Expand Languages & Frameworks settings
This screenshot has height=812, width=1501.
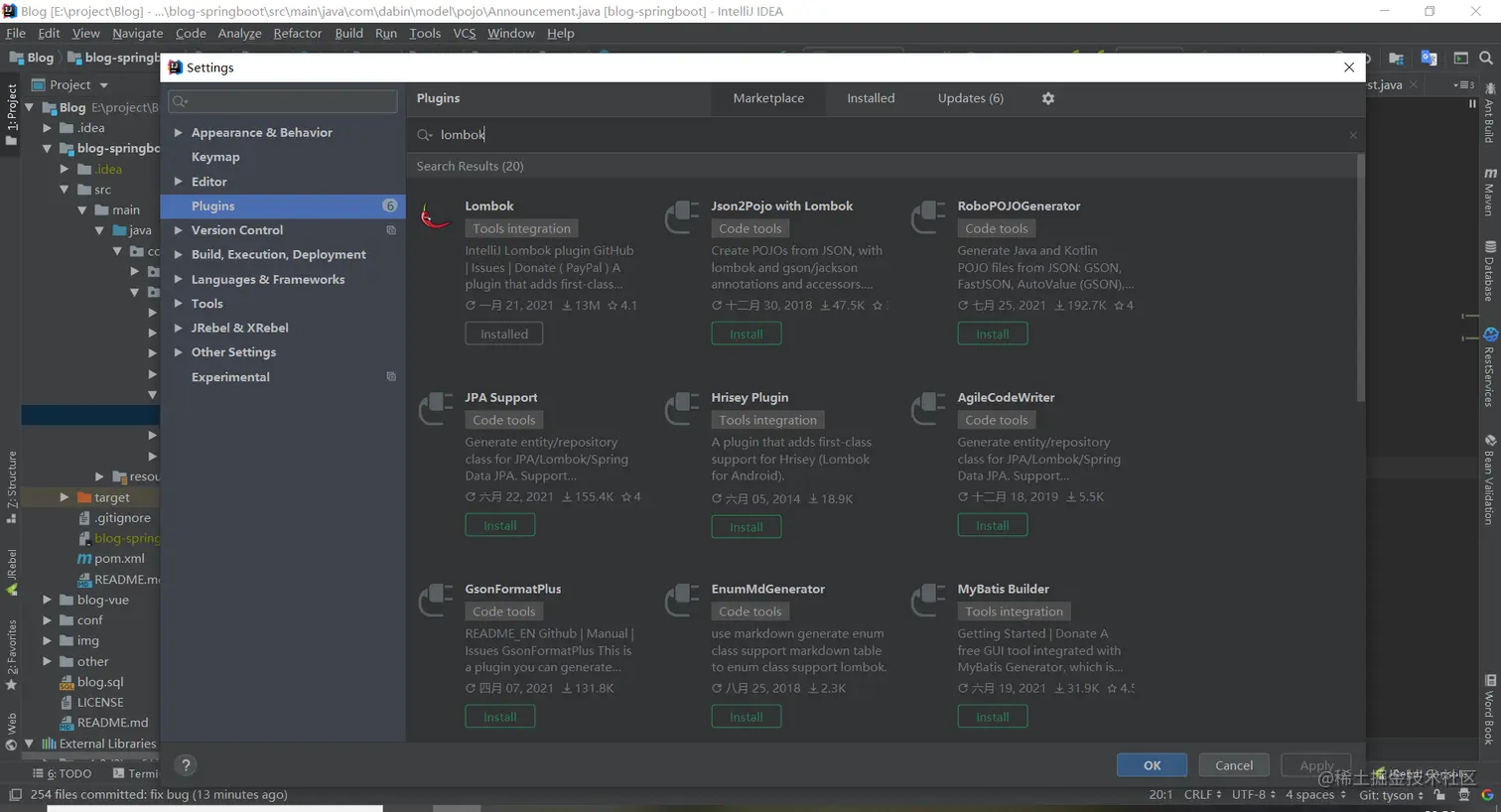coord(178,279)
